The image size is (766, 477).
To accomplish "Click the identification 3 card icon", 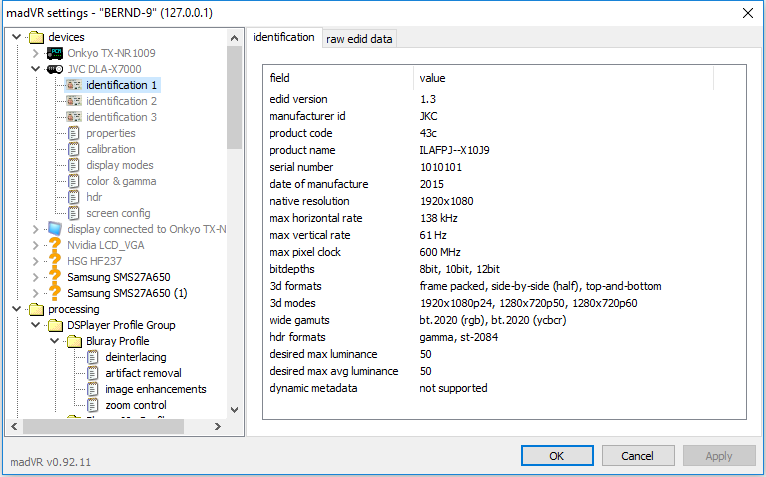I will pyautogui.click(x=74, y=117).
